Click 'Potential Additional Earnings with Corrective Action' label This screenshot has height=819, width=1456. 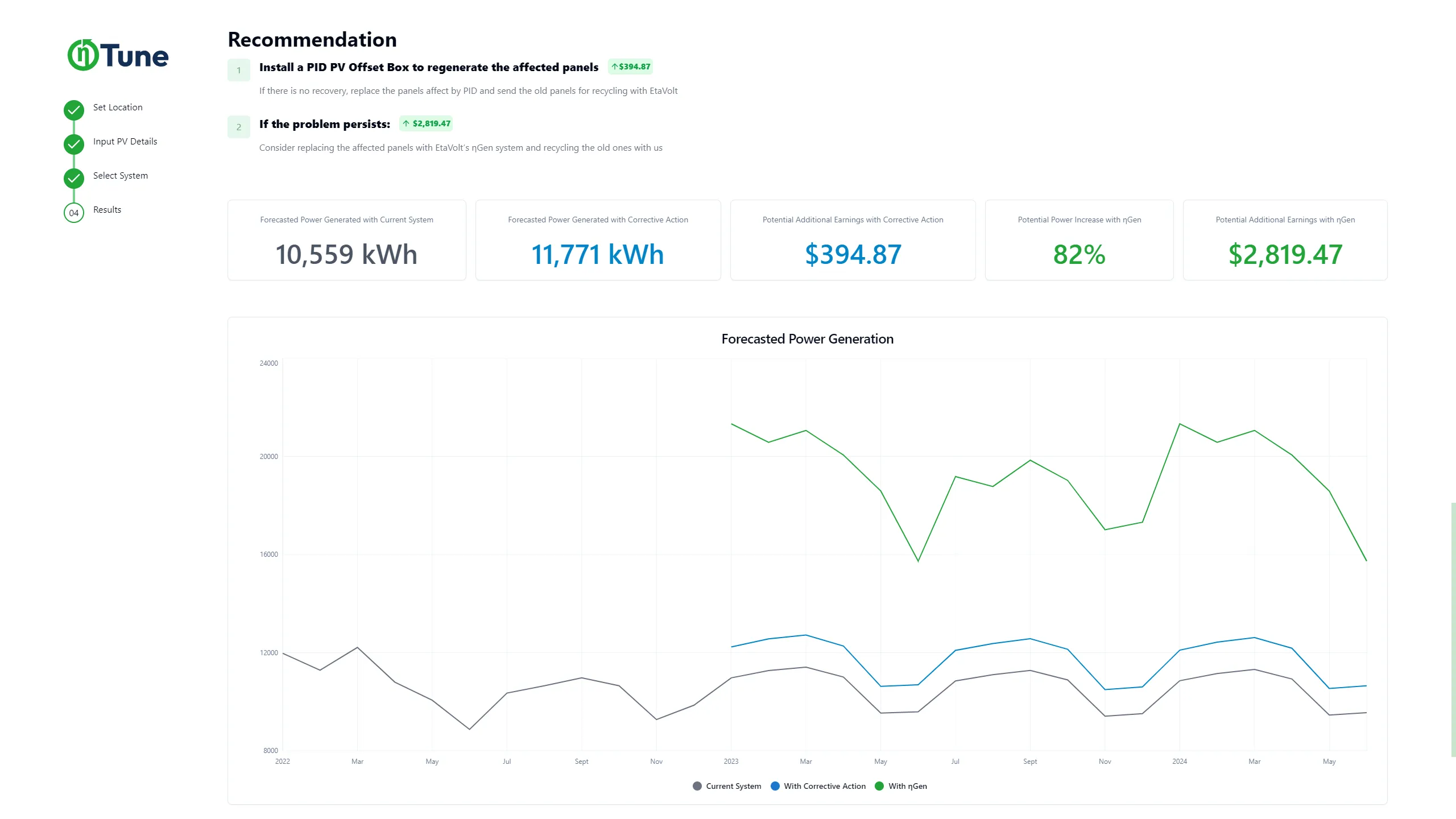[x=853, y=220]
